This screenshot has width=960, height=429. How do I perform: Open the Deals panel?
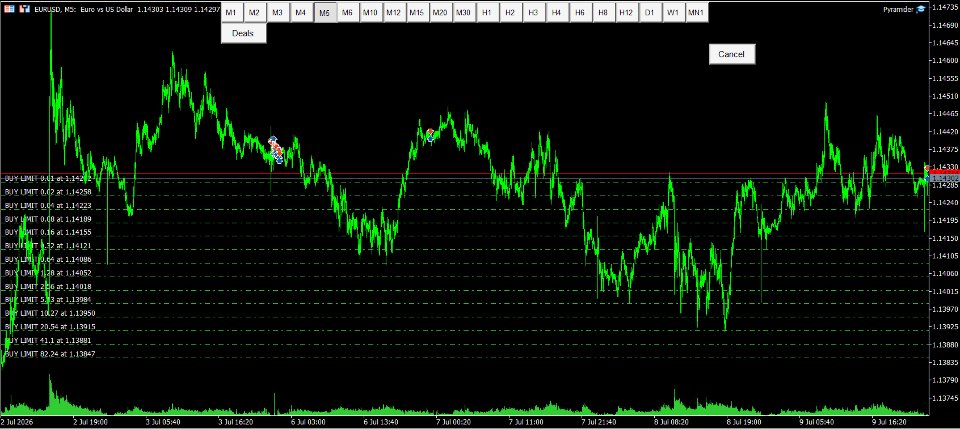244,34
